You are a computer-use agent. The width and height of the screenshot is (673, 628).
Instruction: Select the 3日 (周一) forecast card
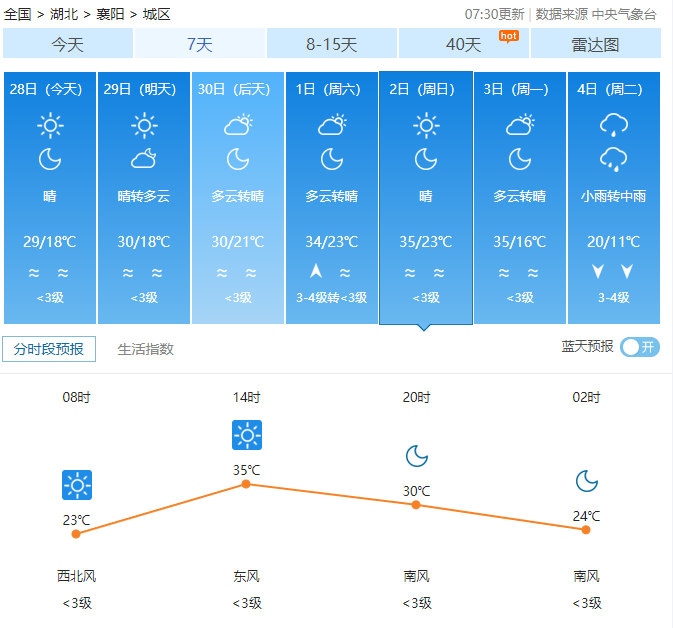point(520,197)
